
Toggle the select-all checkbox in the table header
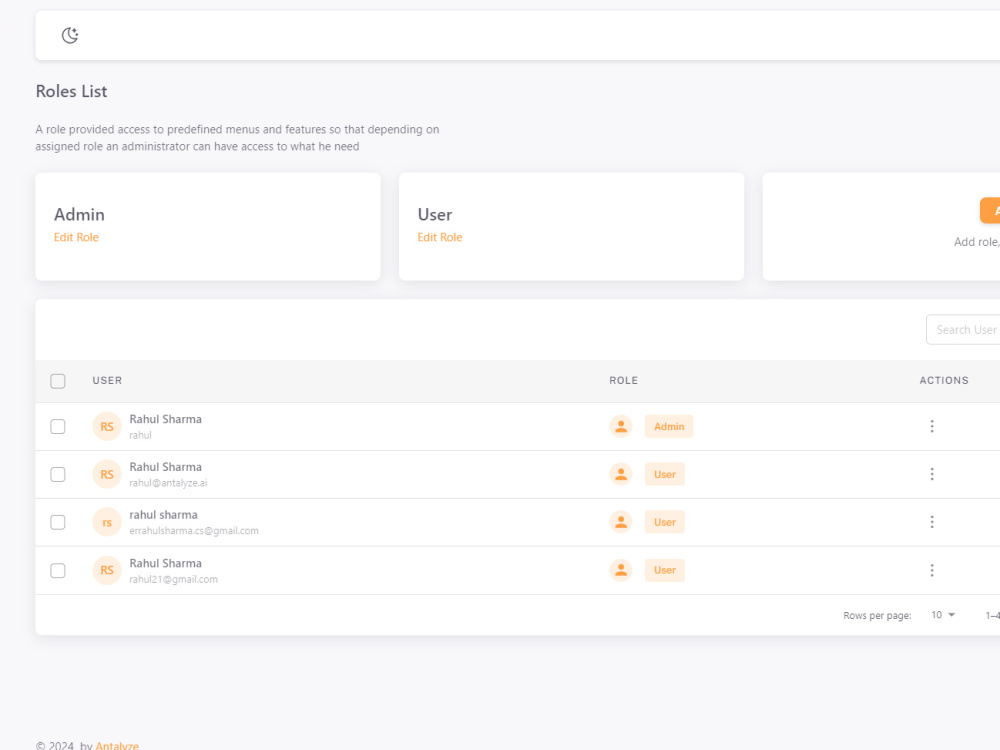[57, 380]
